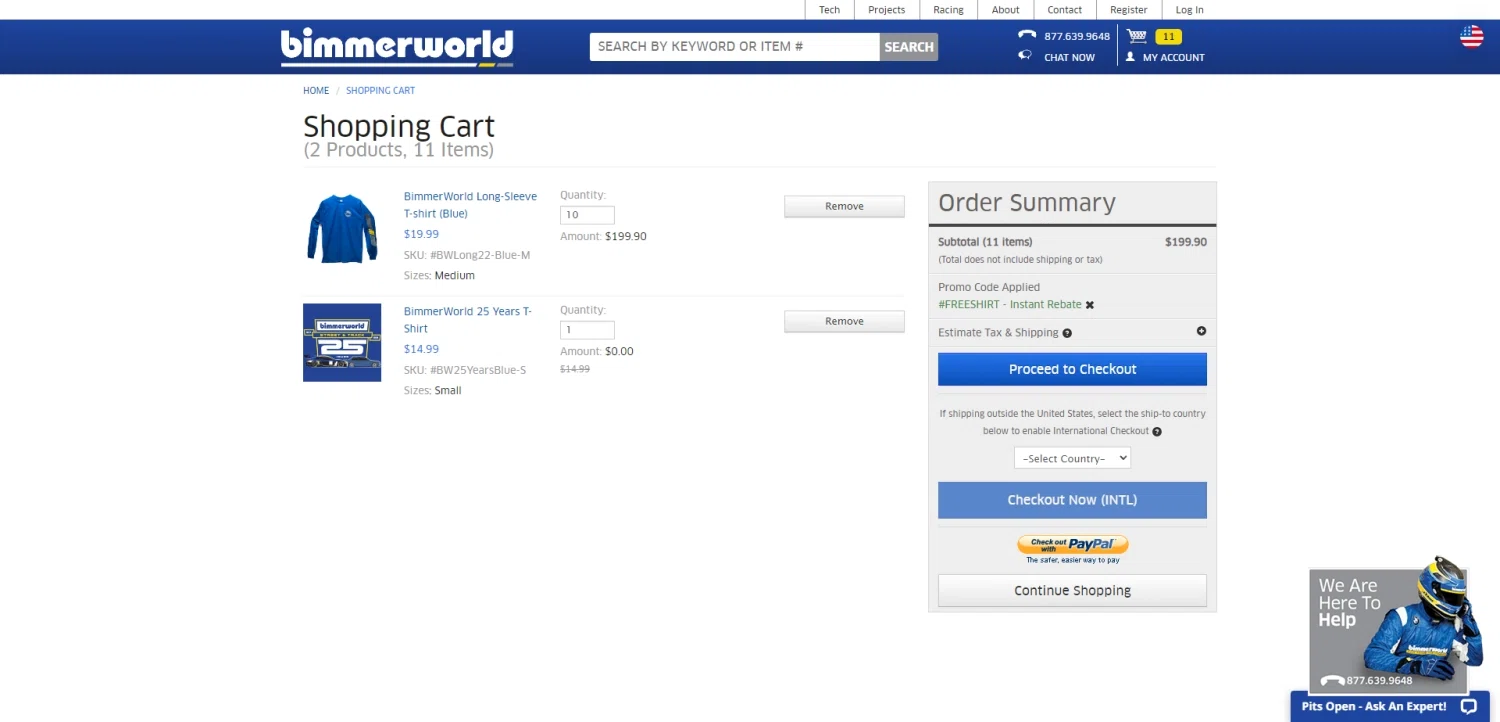Remove the Long-Sleeve T-shirt from cart
Viewport: 1500px width, 722px height.
coord(844,206)
